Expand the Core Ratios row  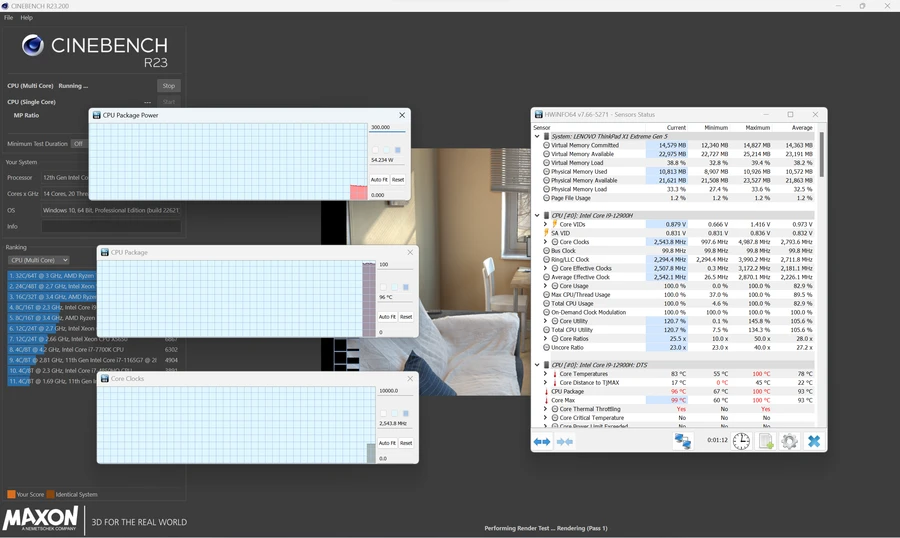[545, 338]
